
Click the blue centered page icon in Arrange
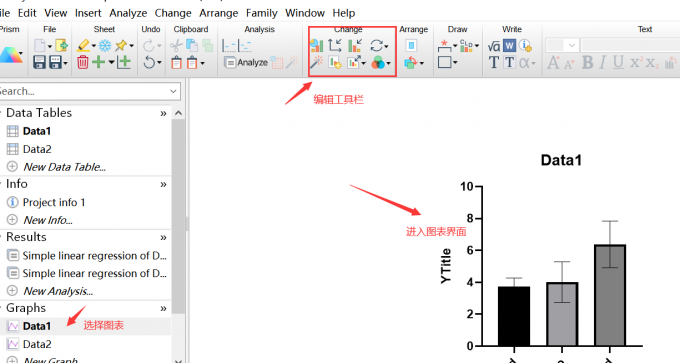coord(411,45)
